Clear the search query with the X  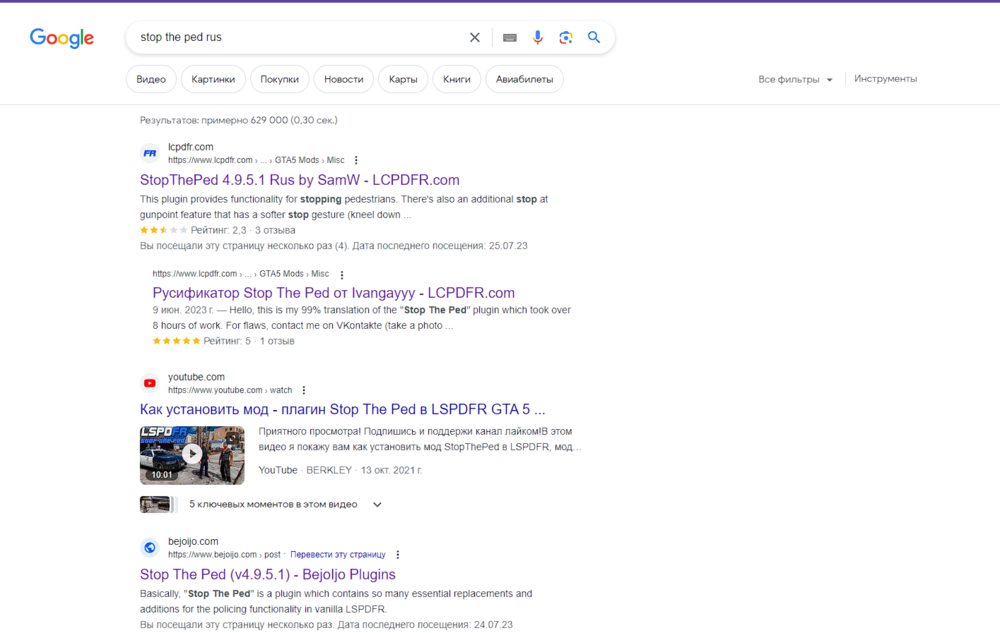(x=474, y=36)
